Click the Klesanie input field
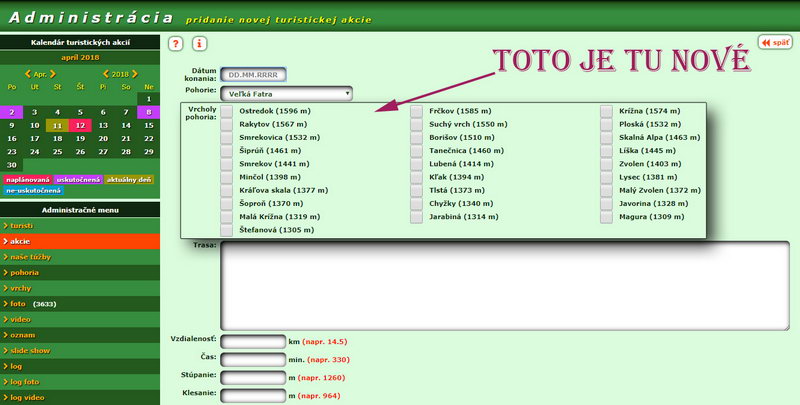 (x=253, y=395)
